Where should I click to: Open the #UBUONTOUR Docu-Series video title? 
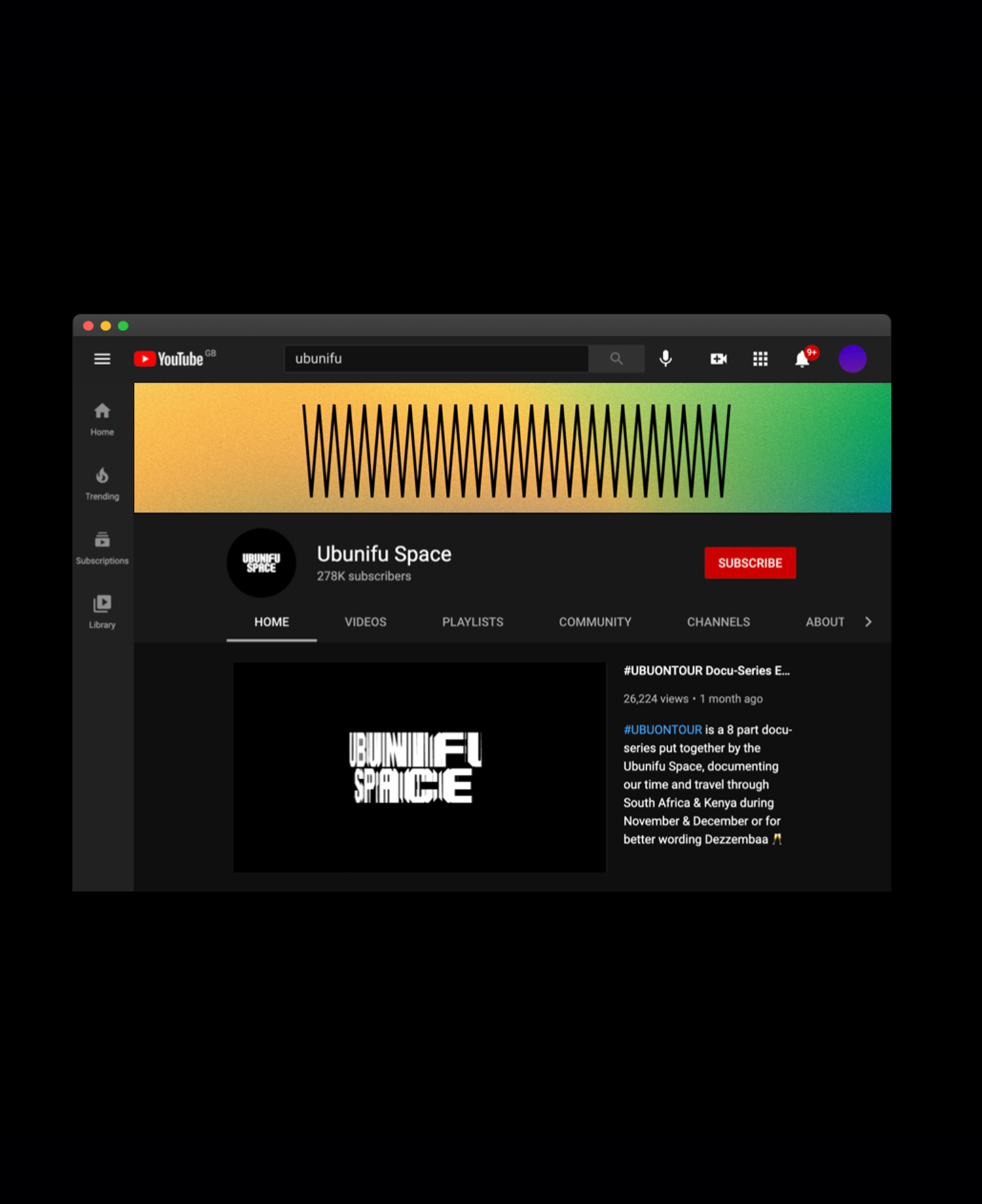pos(706,671)
